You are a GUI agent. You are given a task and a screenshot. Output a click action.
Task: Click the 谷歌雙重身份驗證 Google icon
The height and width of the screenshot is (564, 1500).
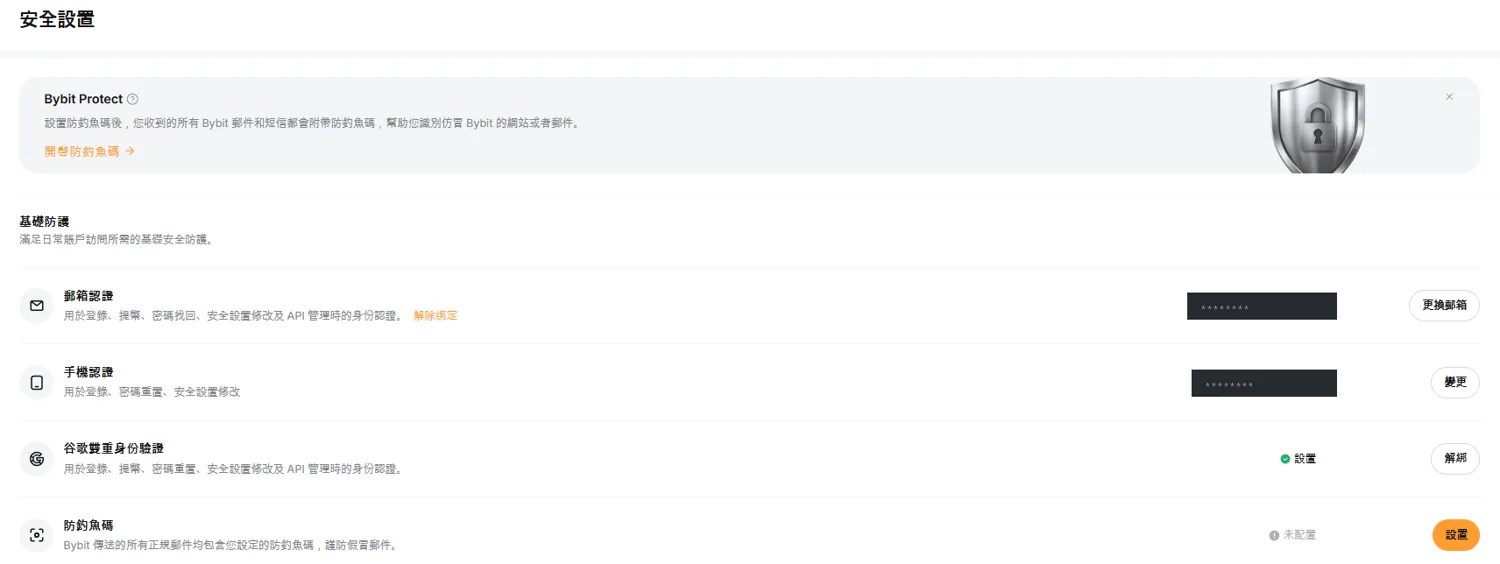(x=37, y=459)
